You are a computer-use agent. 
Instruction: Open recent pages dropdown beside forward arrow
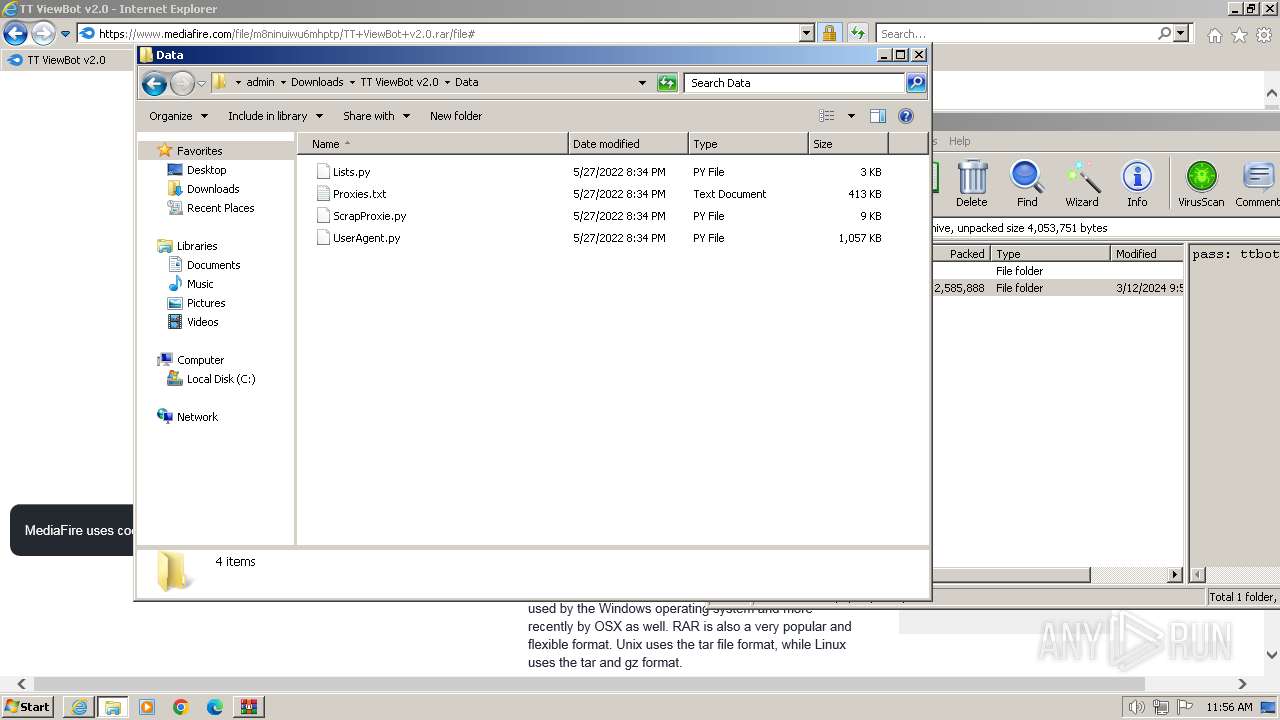[x=201, y=83]
